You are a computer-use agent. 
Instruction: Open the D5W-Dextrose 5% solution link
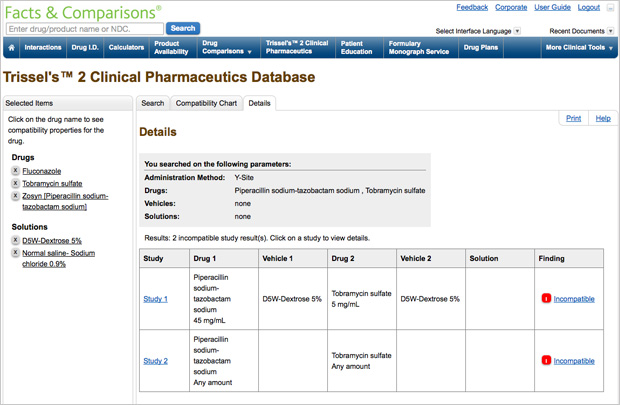52,240
